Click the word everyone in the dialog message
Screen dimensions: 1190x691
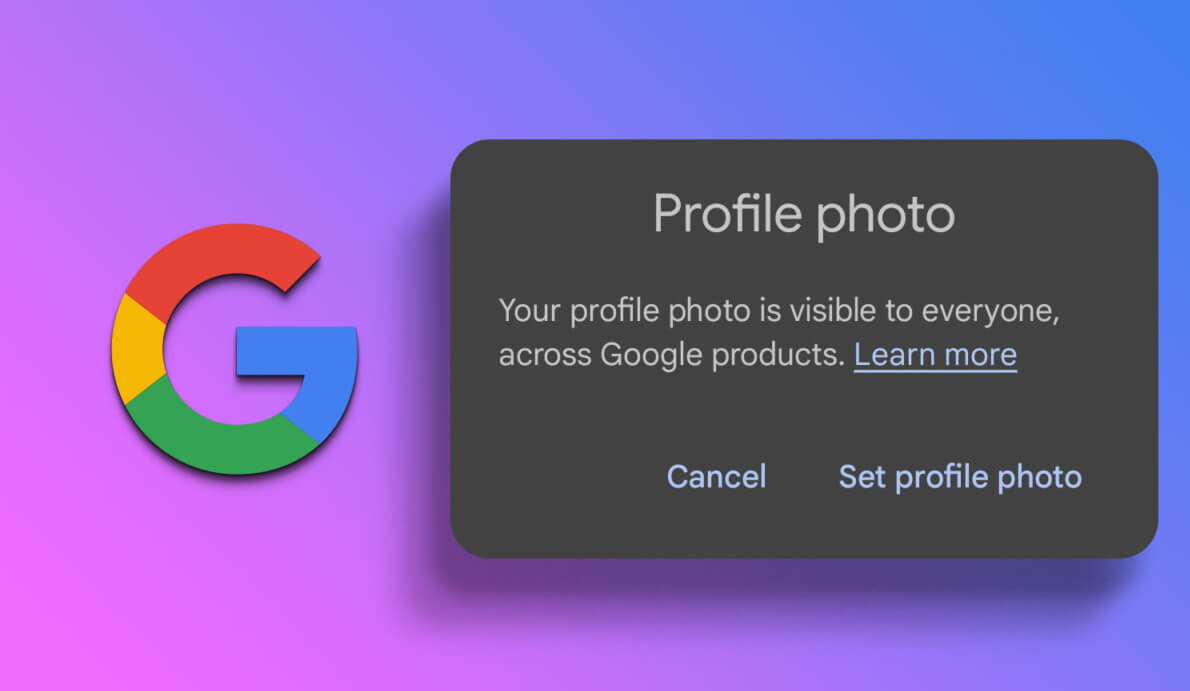[990, 311]
